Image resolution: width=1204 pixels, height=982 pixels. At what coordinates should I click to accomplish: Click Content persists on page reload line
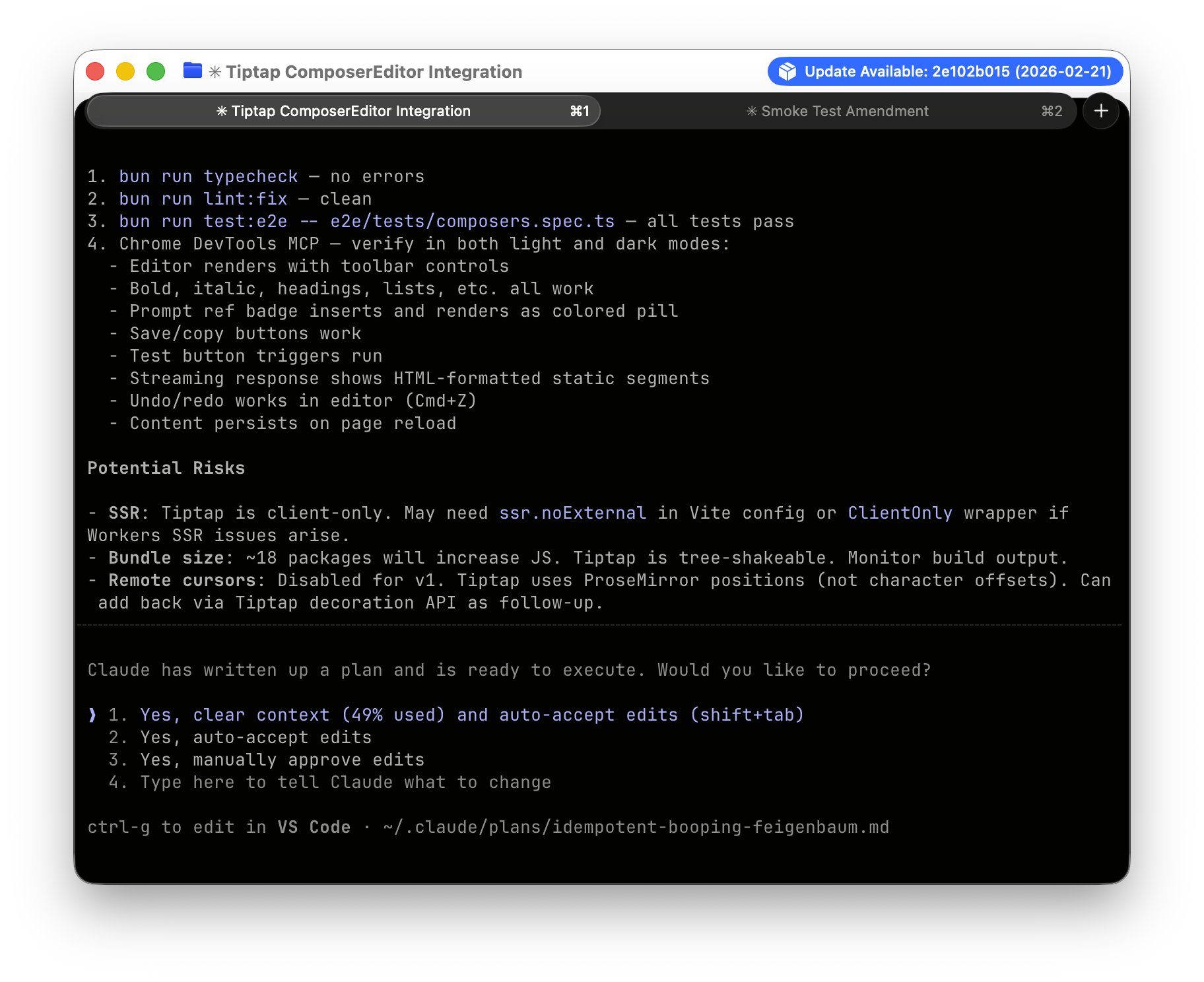tap(283, 423)
